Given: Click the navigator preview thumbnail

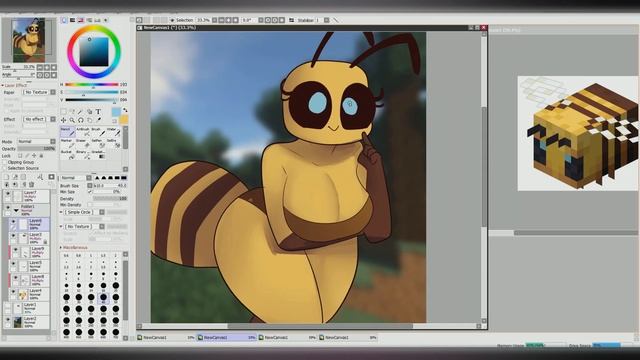Looking at the screenshot, I should [x=29, y=40].
